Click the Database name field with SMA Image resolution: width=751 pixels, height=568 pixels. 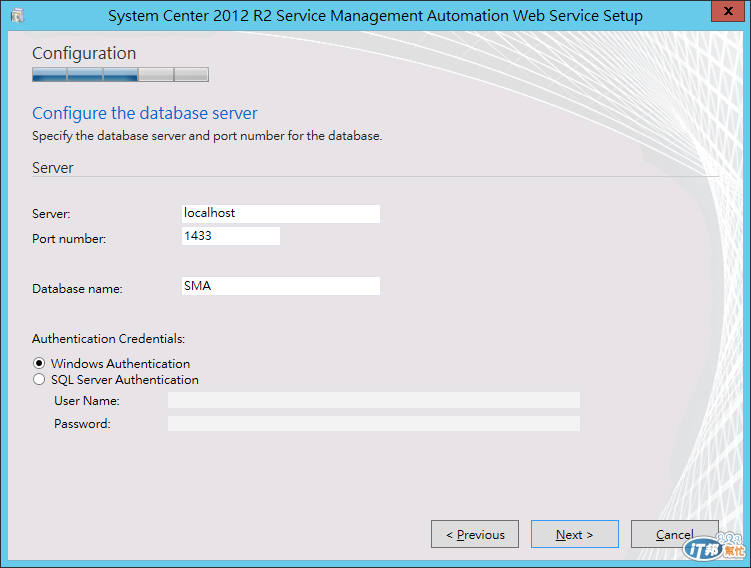[280, 286]
